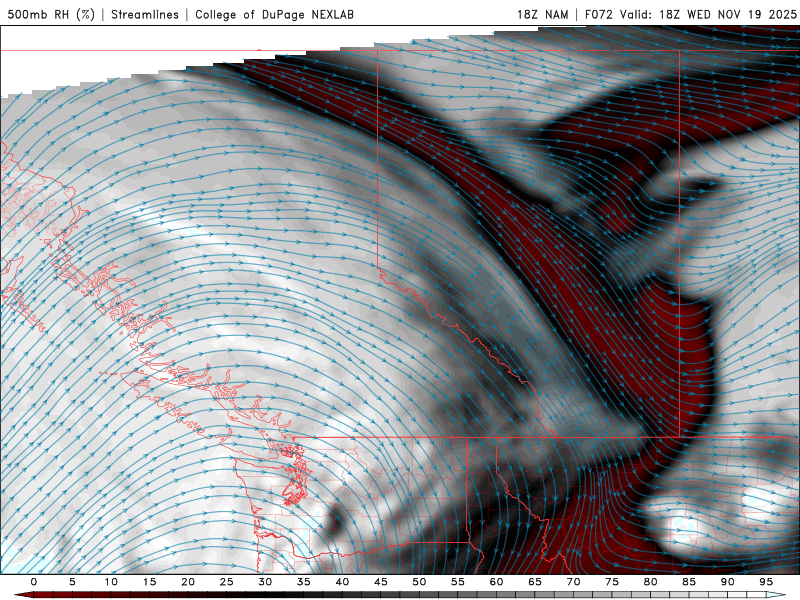This screenshot has height=600, width=800.
Task: Click the "Streamlines" label in header
Action: [x=145, y=14]
